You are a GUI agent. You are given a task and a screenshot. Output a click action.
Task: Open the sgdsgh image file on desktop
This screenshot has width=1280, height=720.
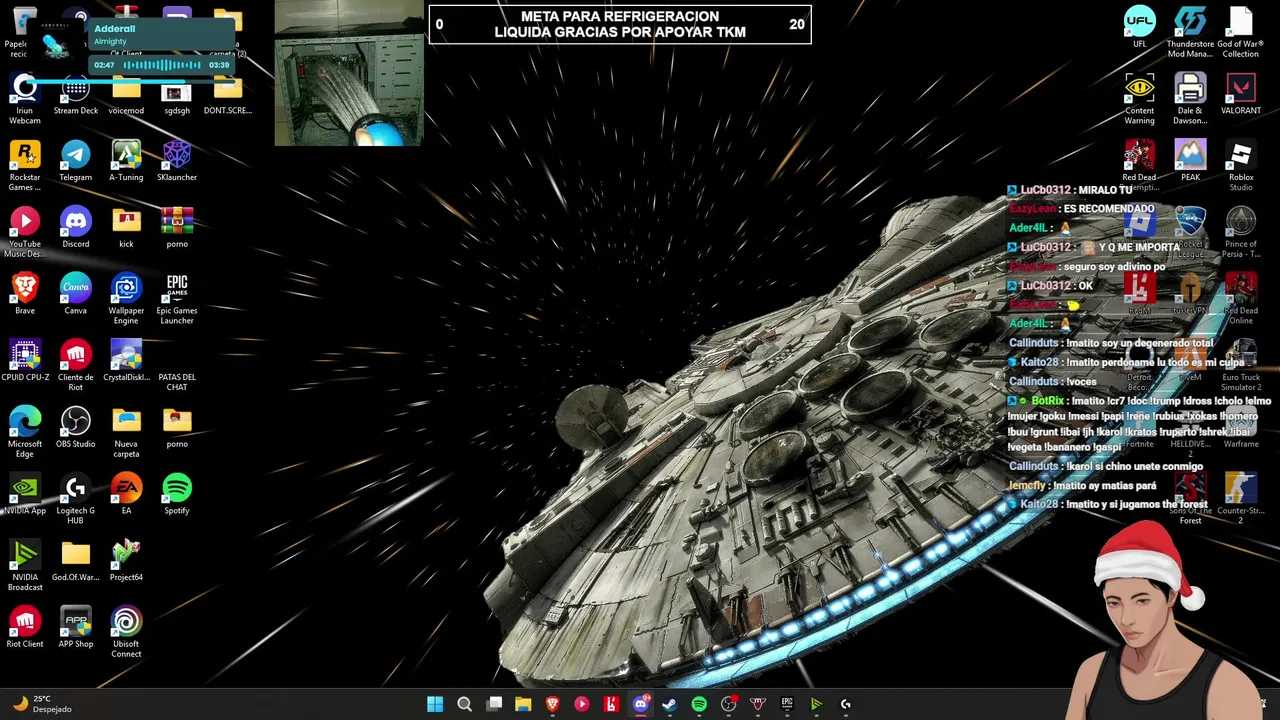[x=177, y=95]
